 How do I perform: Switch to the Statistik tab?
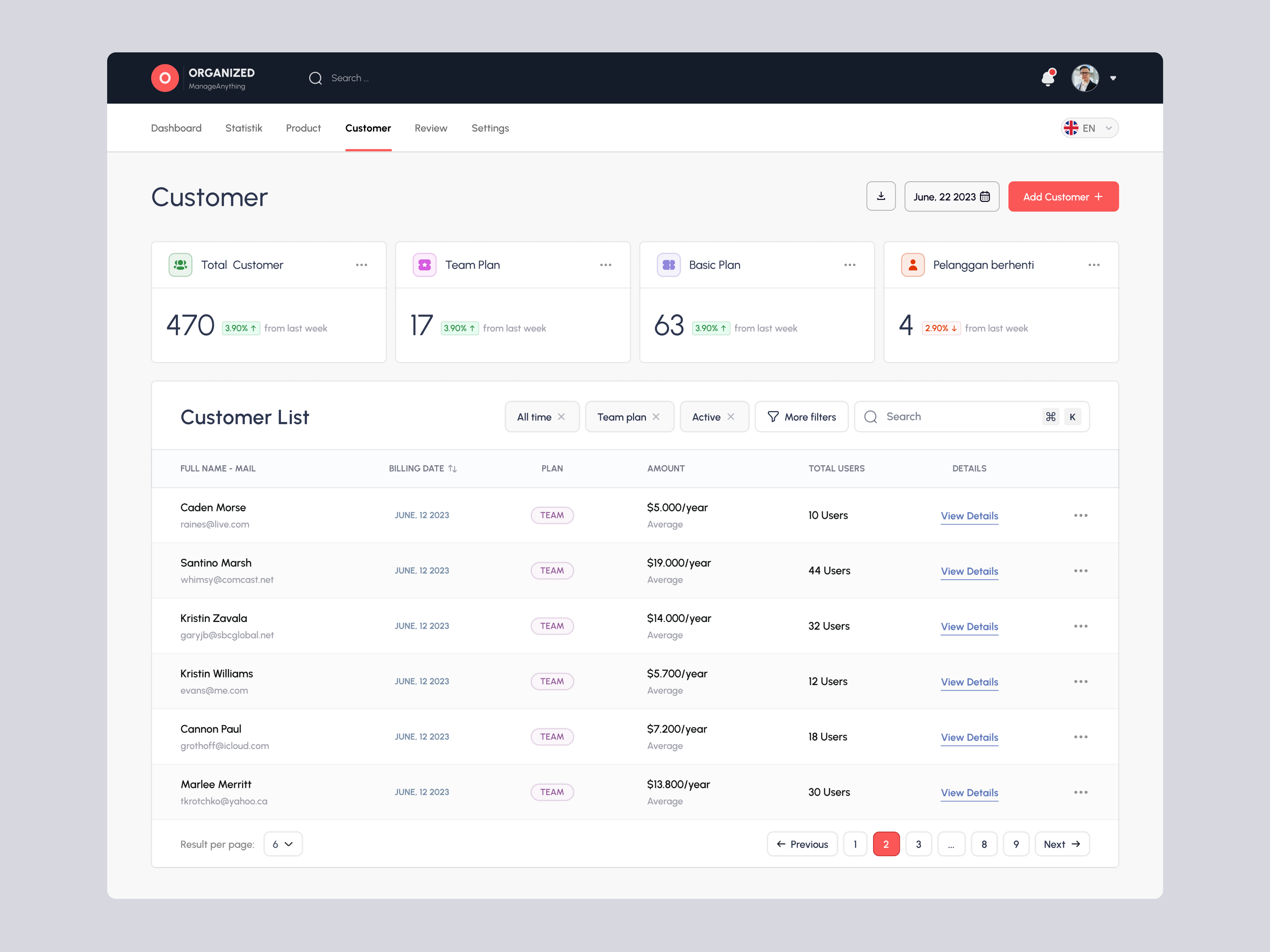point(243,128)
